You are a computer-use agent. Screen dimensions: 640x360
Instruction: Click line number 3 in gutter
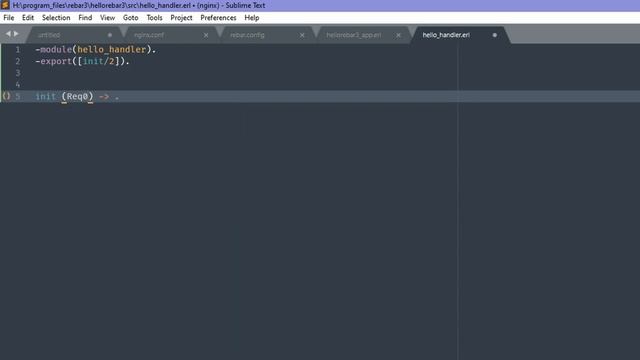point(18,73)
